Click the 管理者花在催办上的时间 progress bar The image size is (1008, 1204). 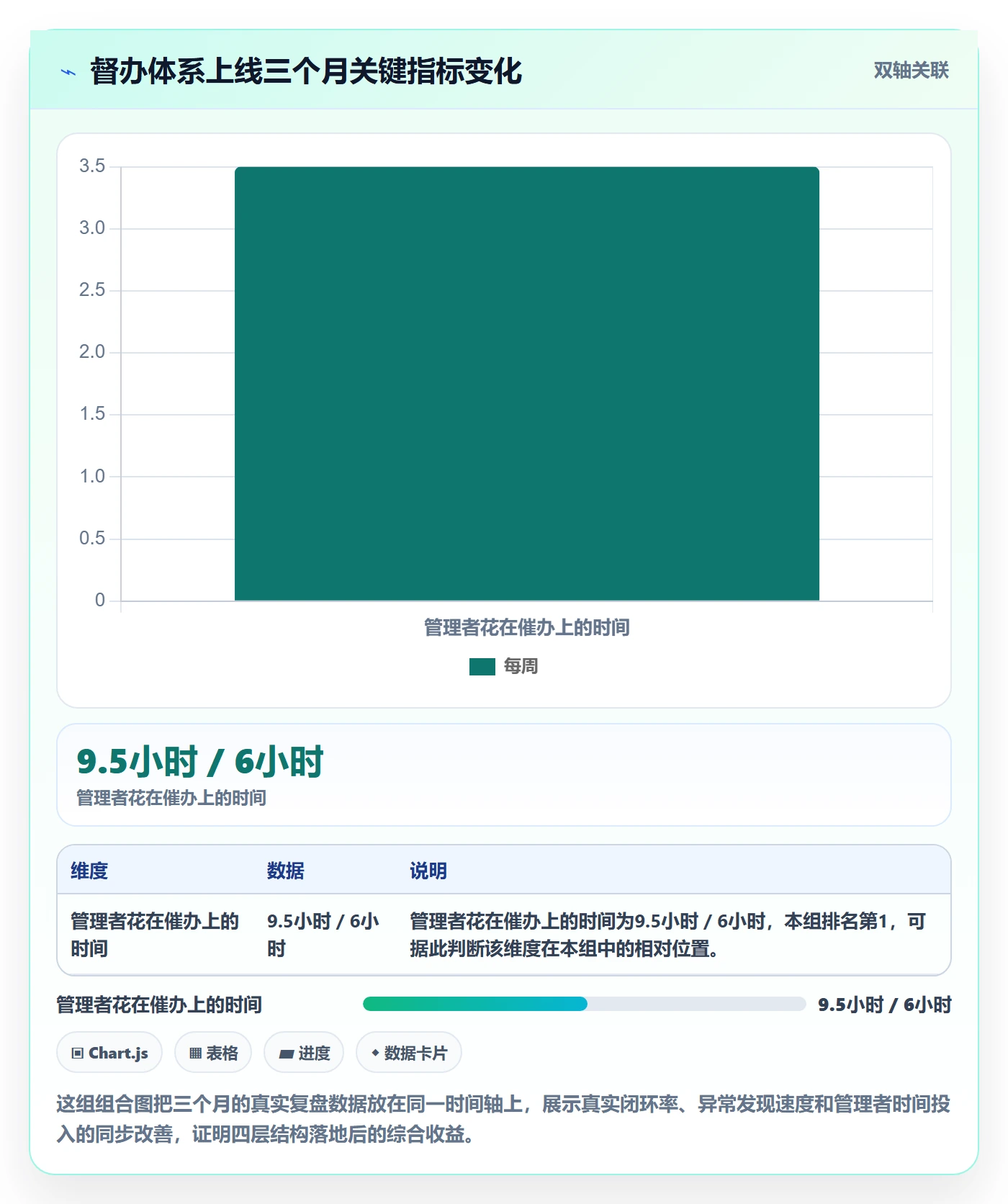click(x=584, y=1004)
